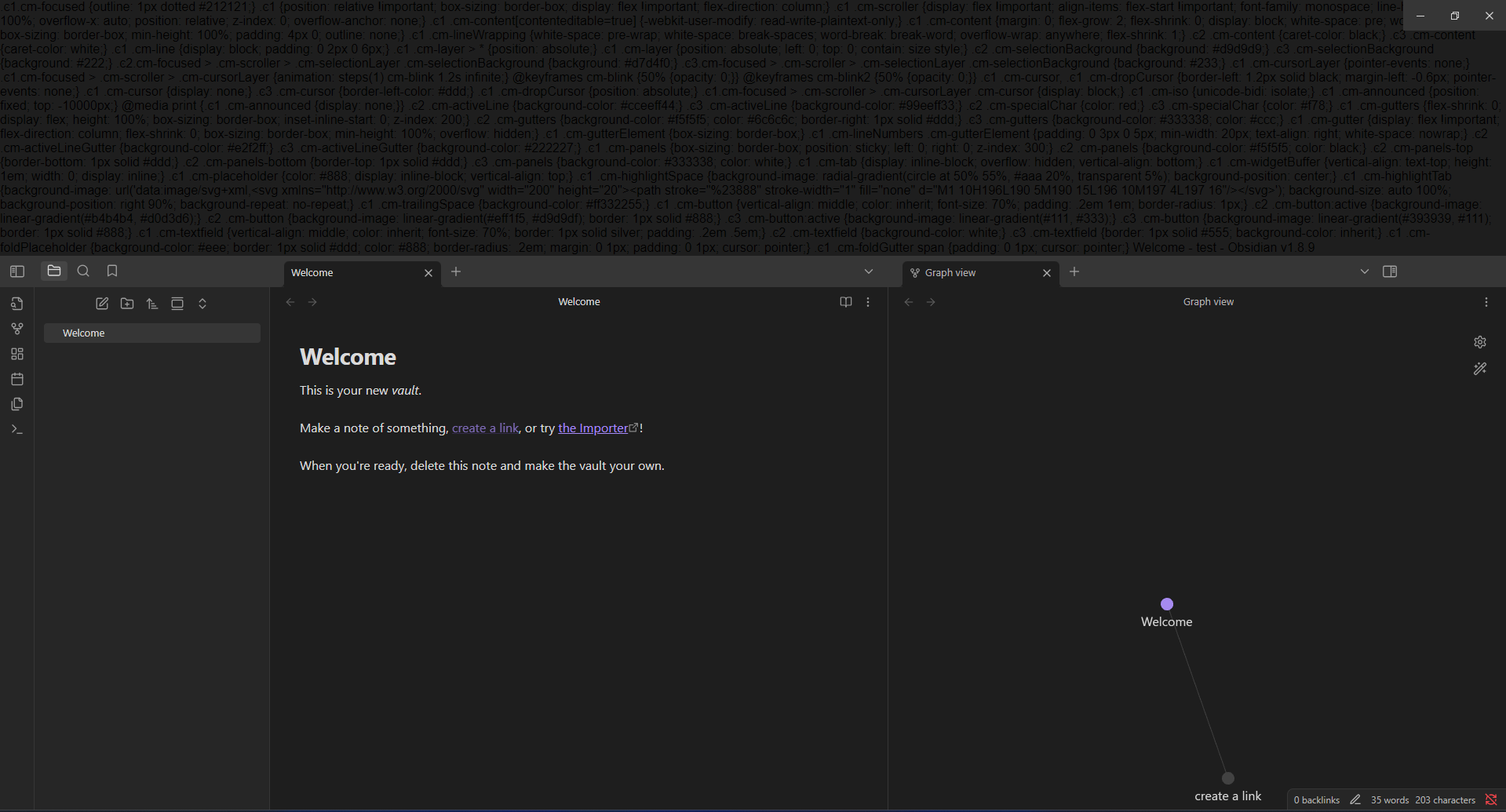Select the 'create a link' node in the graph
This screenshot has width=1506, height=812.
point(1228,778)
